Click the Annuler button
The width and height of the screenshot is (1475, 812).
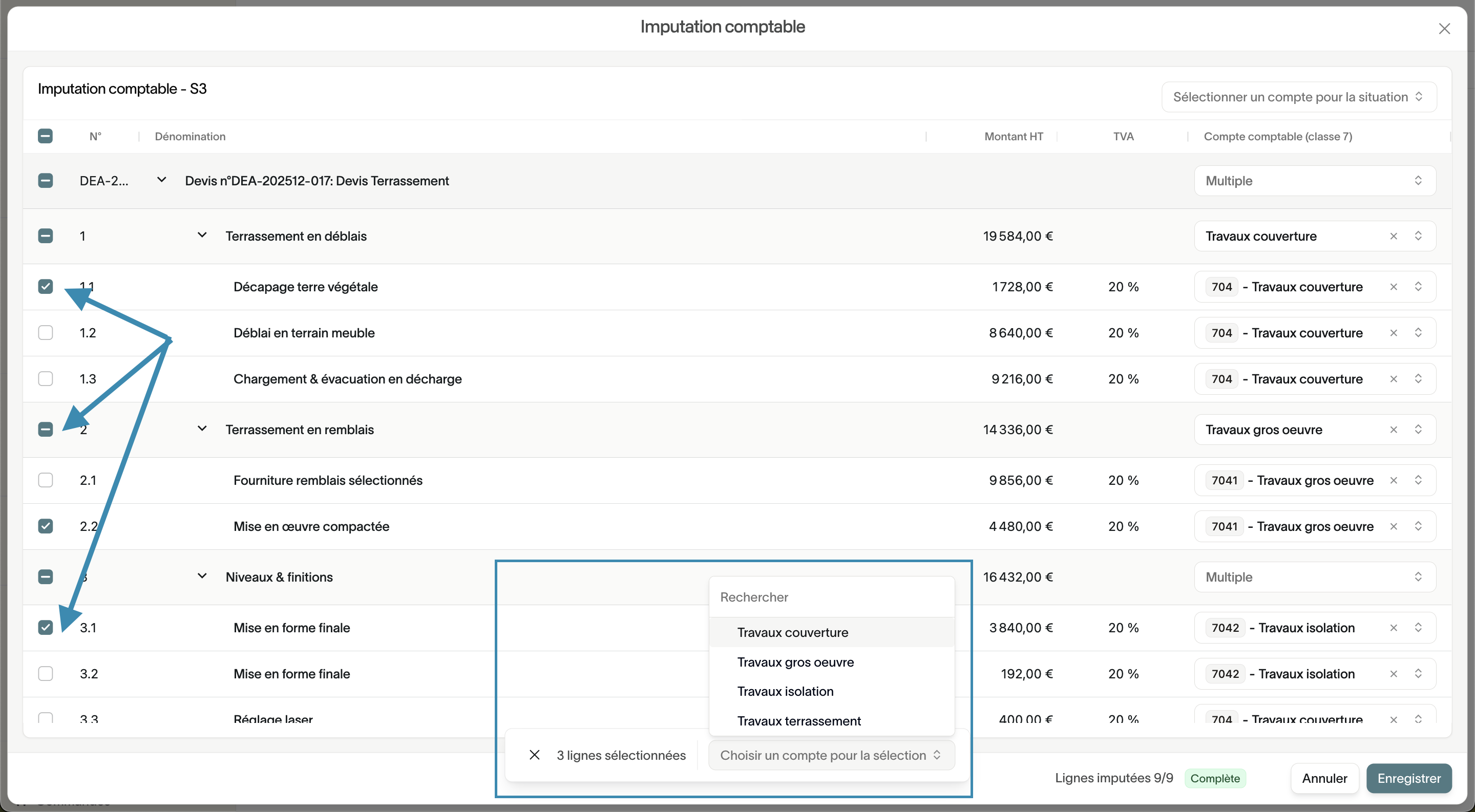point(1324,778)
